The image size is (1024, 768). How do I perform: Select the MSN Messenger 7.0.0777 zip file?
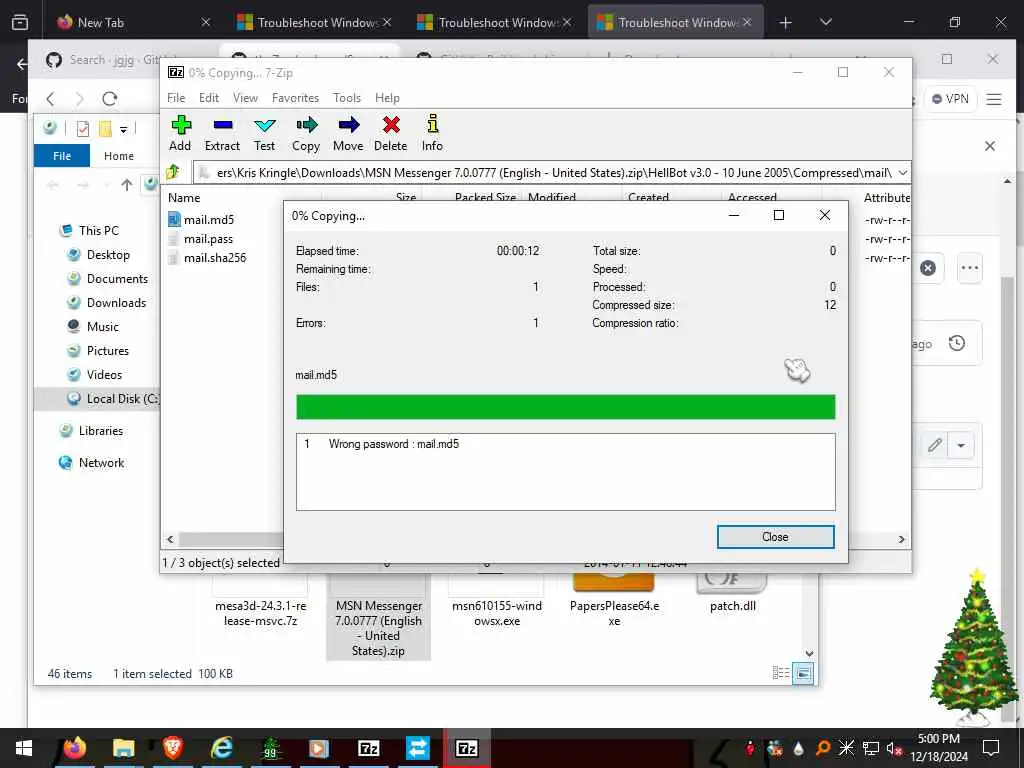click(x=378, y=617)
